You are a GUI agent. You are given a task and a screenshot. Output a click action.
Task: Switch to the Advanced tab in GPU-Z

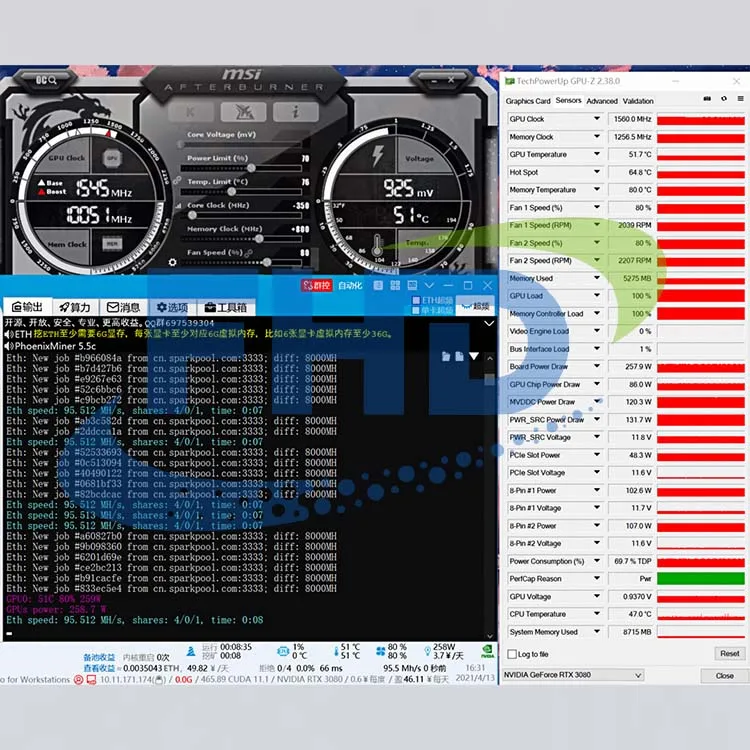601,101
